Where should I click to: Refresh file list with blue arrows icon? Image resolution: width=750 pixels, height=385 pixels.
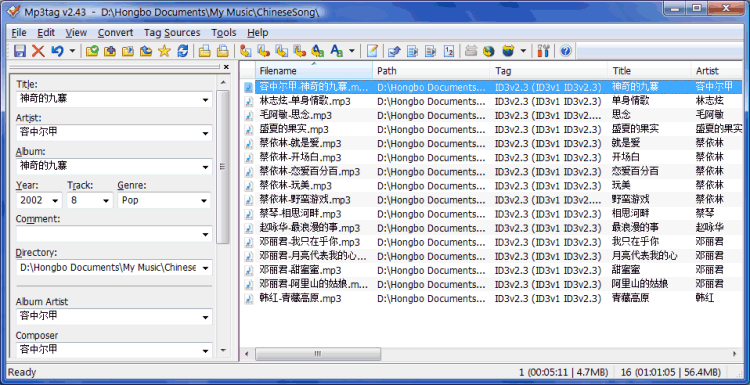pyautogui.click(x=182, y=51)
